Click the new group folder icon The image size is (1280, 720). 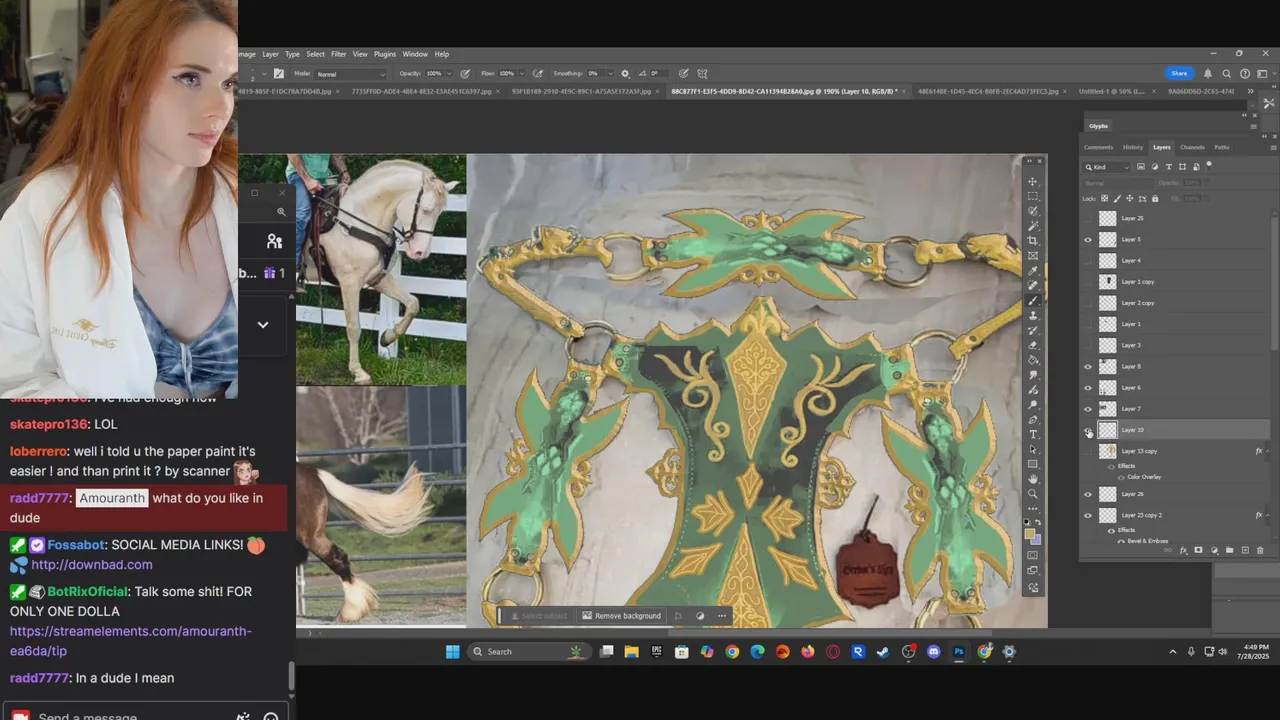tap(1229, 550)
